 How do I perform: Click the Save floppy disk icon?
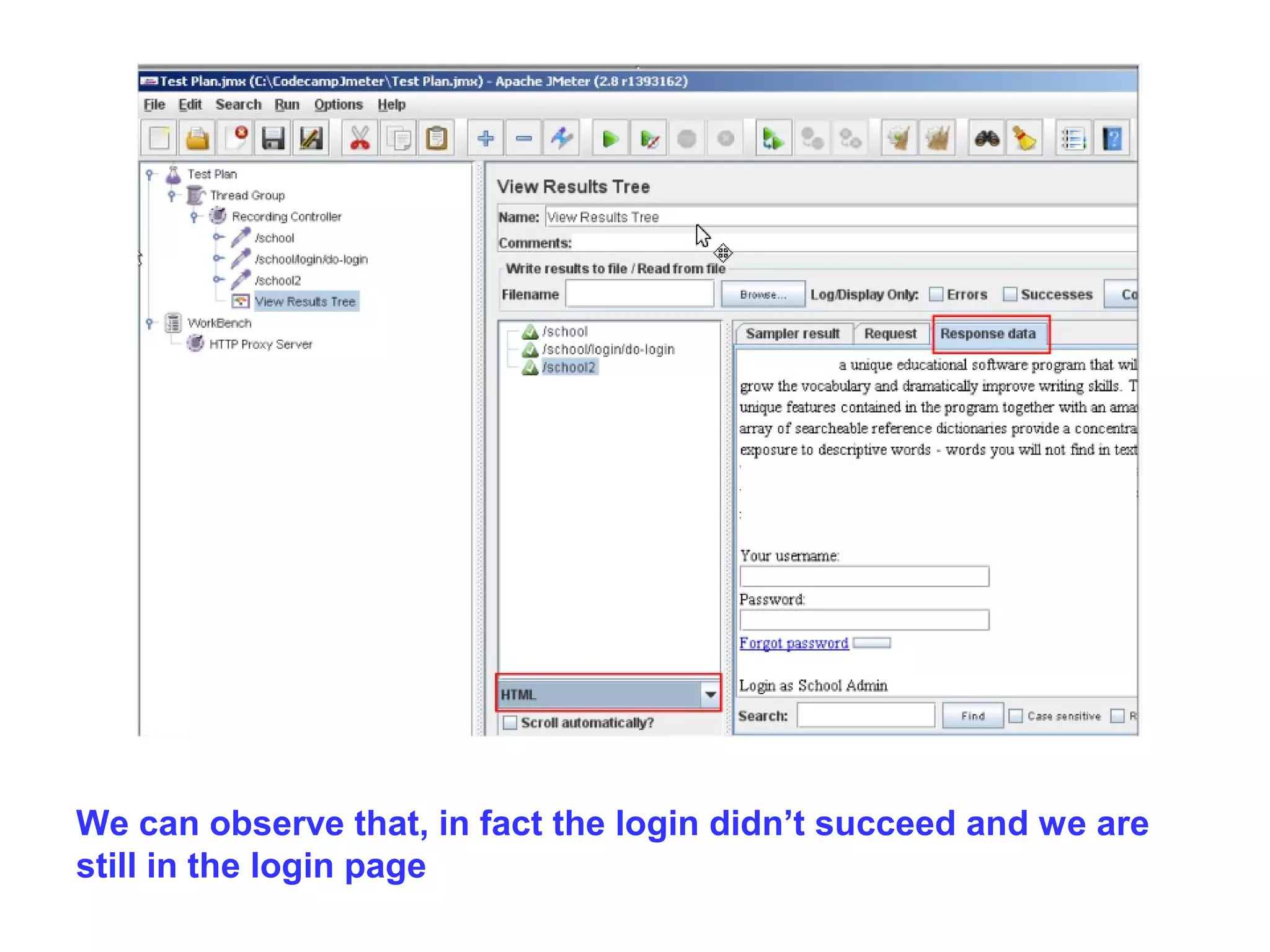(x=273, y=138)
